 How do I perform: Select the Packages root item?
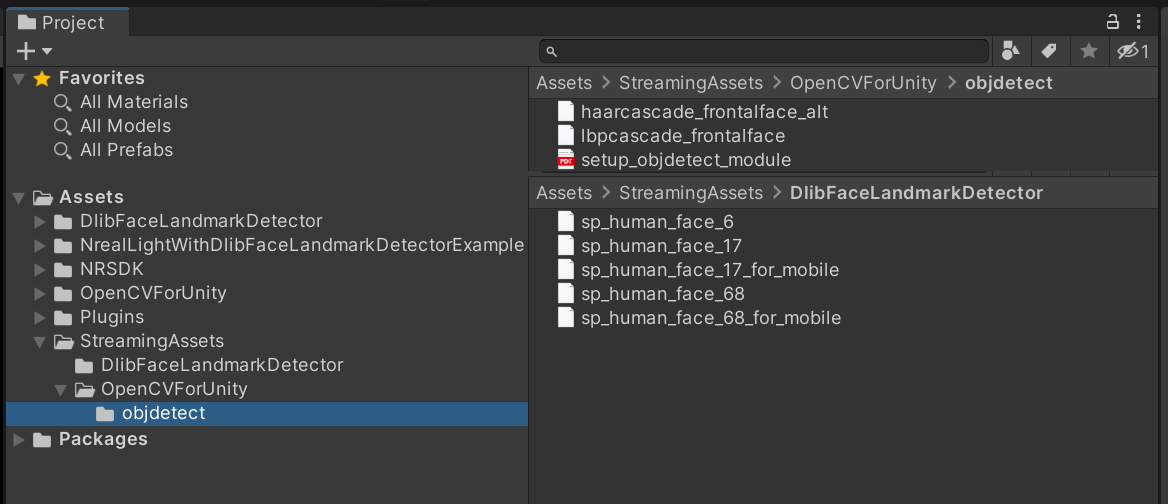103,438
